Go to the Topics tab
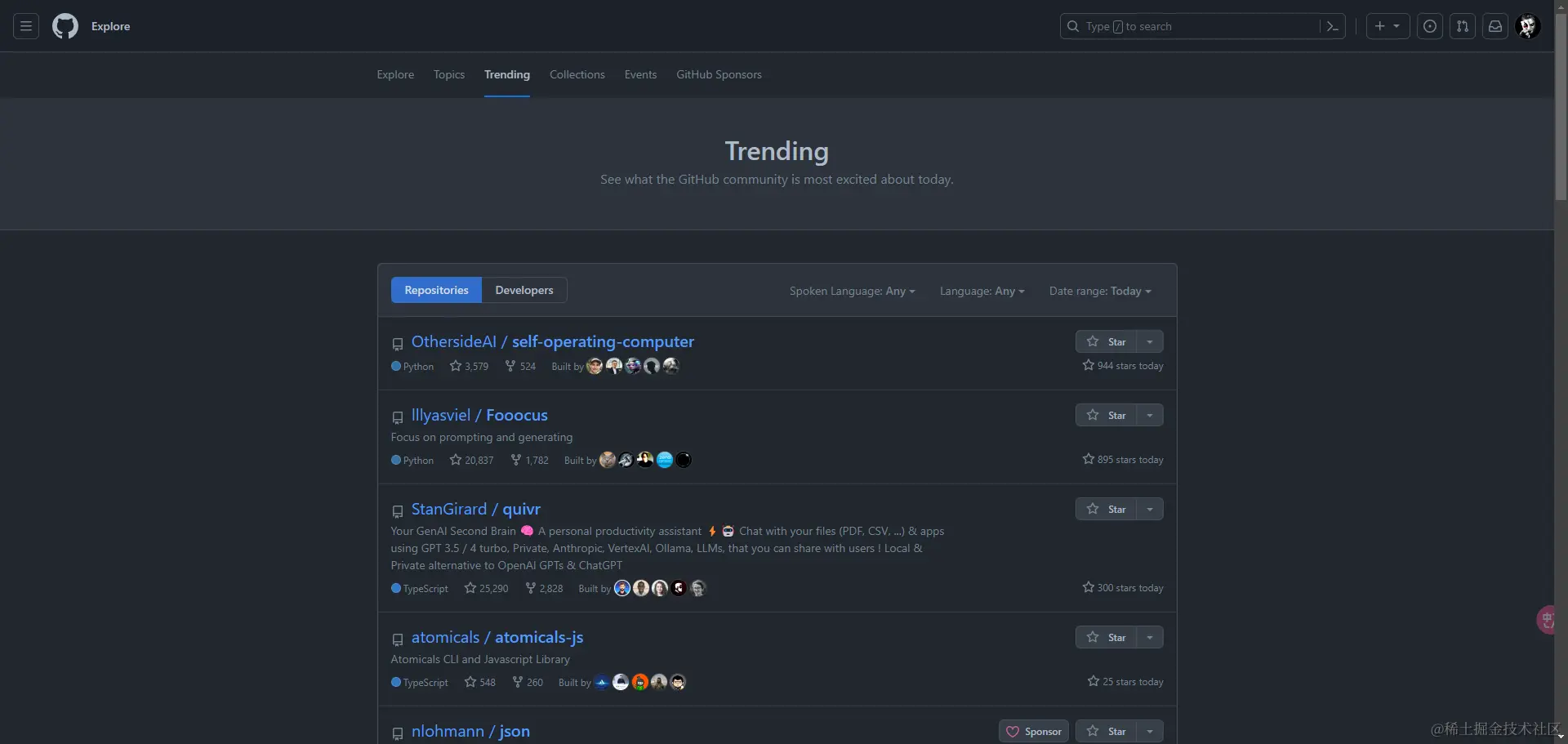The height and width of the screenshot is (744, 1568). tap(449, 74)
